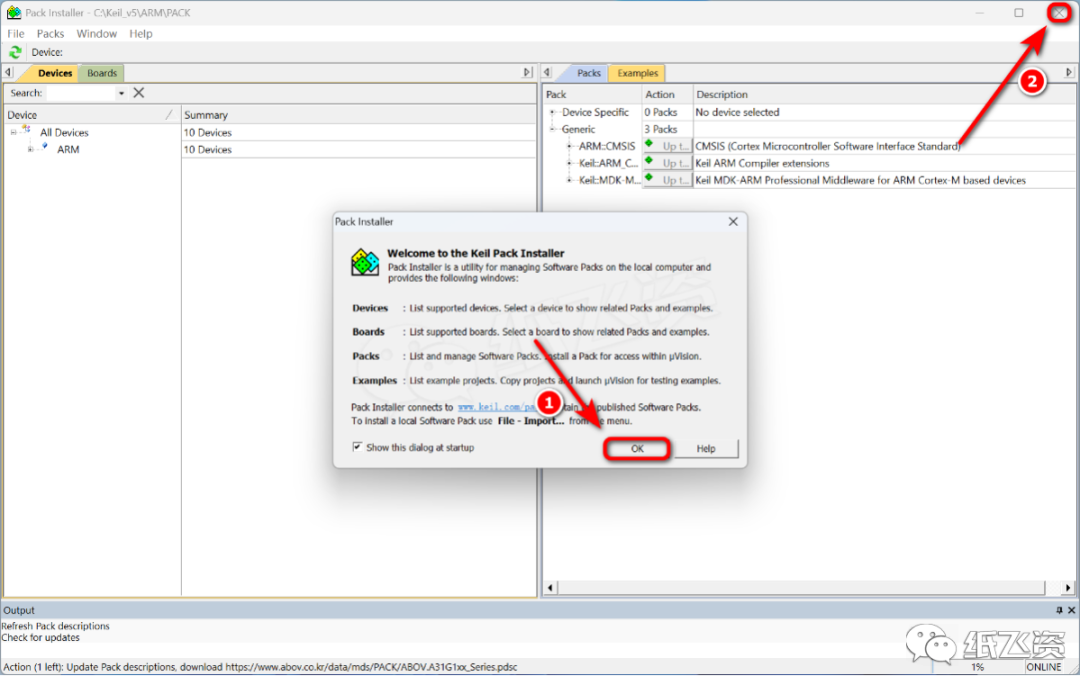Select the Keil::MDK-M pack row
Image resolution: width=1080 pixels, height=676 pixels.
click(809, 181)
